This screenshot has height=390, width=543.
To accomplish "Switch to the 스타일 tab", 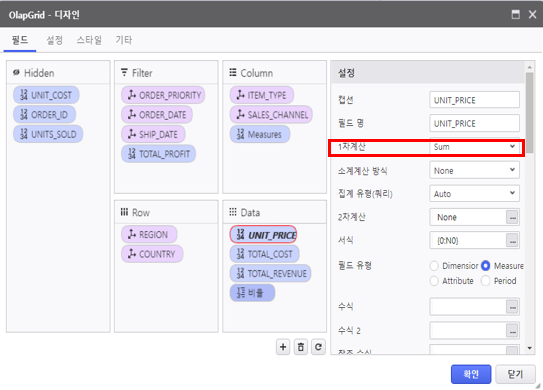I will 89,40.
